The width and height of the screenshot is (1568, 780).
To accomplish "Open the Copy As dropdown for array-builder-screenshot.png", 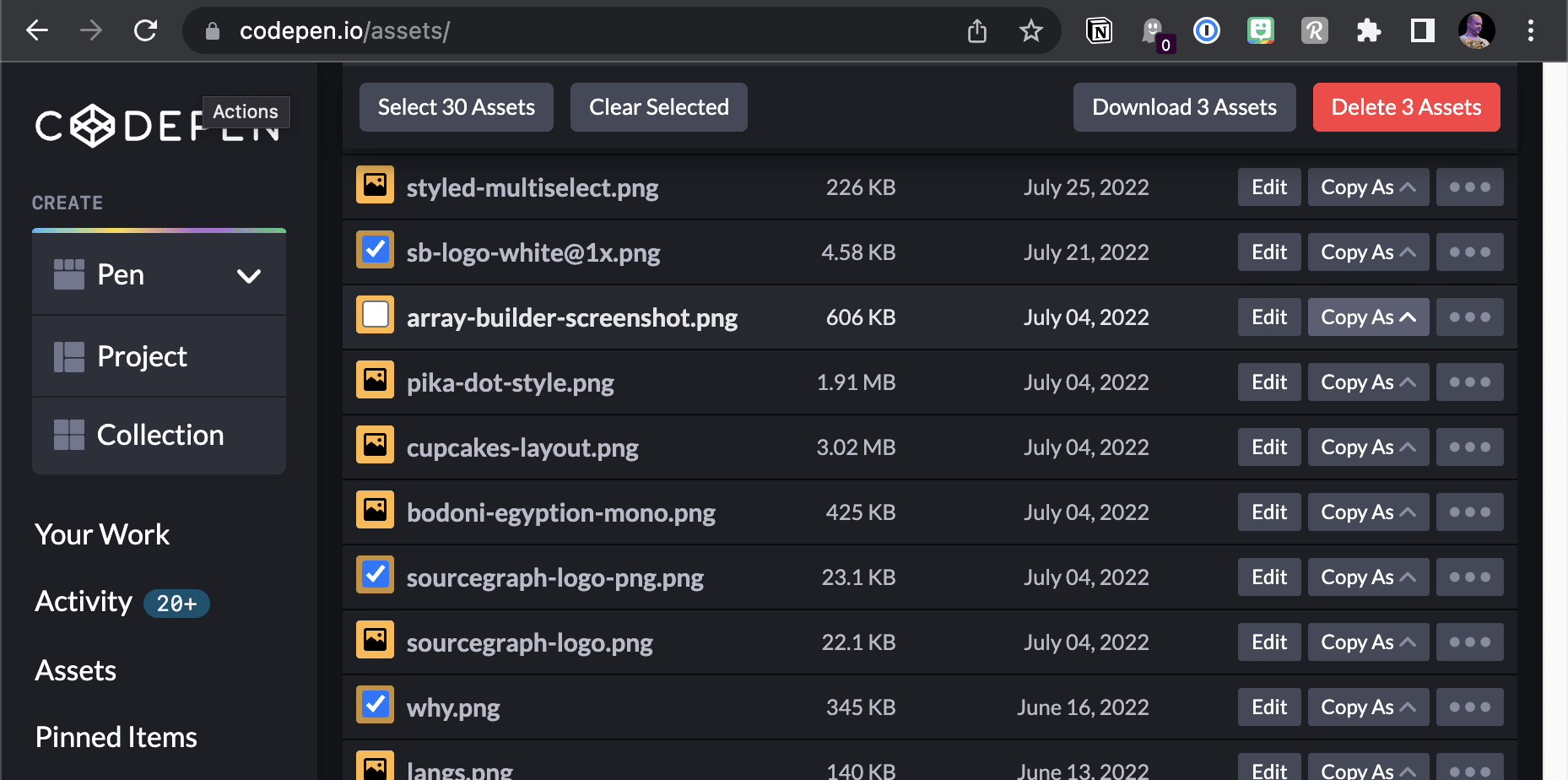I will tap(1368, 317).
